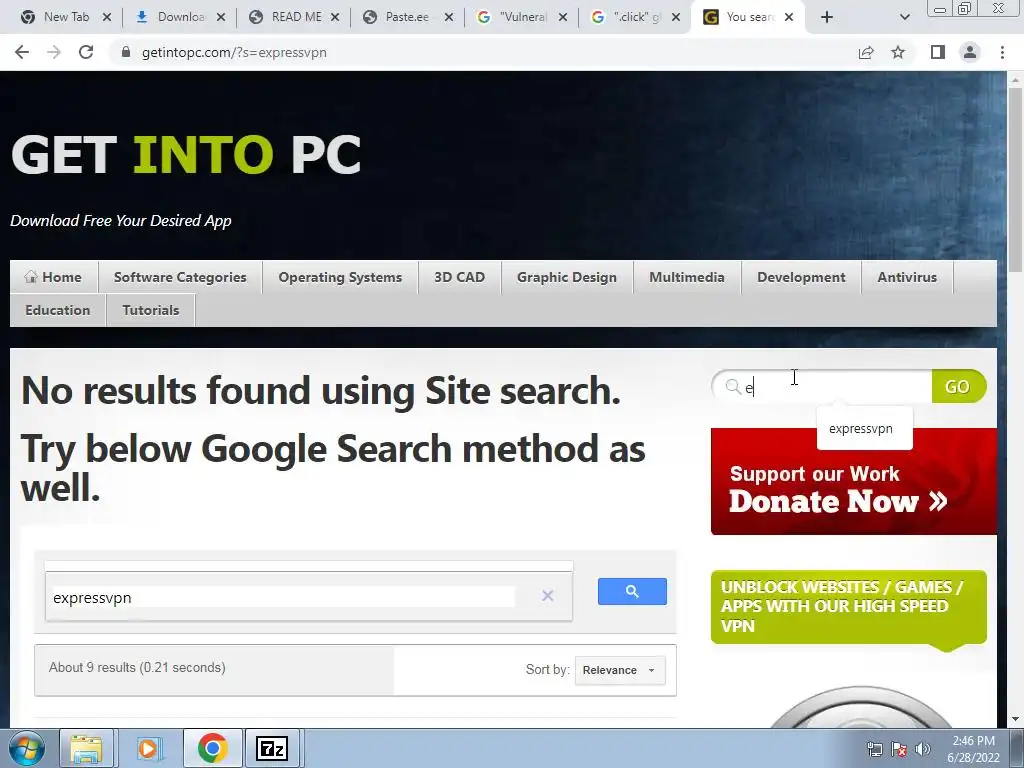
Task: Click the Action Center flag icon
Action: pyautogui.click(x=899, y=749)
